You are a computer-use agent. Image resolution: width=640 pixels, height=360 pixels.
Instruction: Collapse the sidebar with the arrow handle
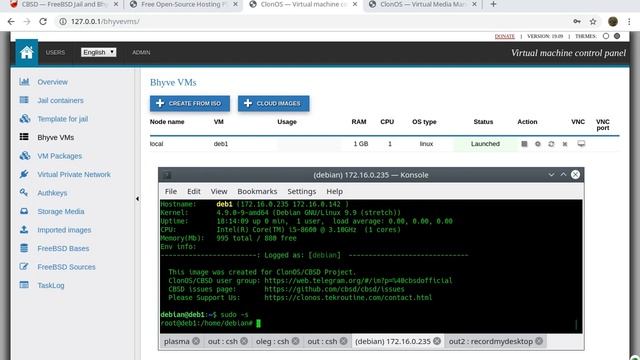tap(138, 199)
